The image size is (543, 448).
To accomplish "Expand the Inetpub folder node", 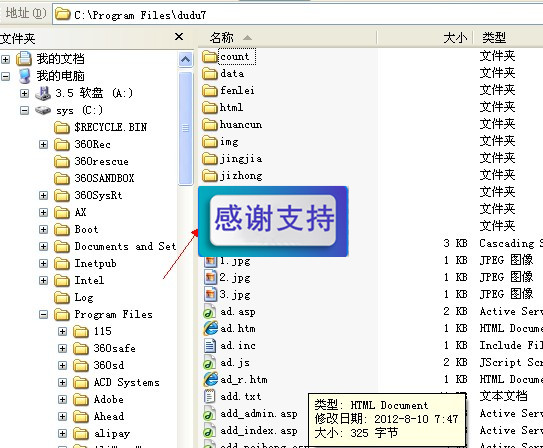I will [43, 263].
